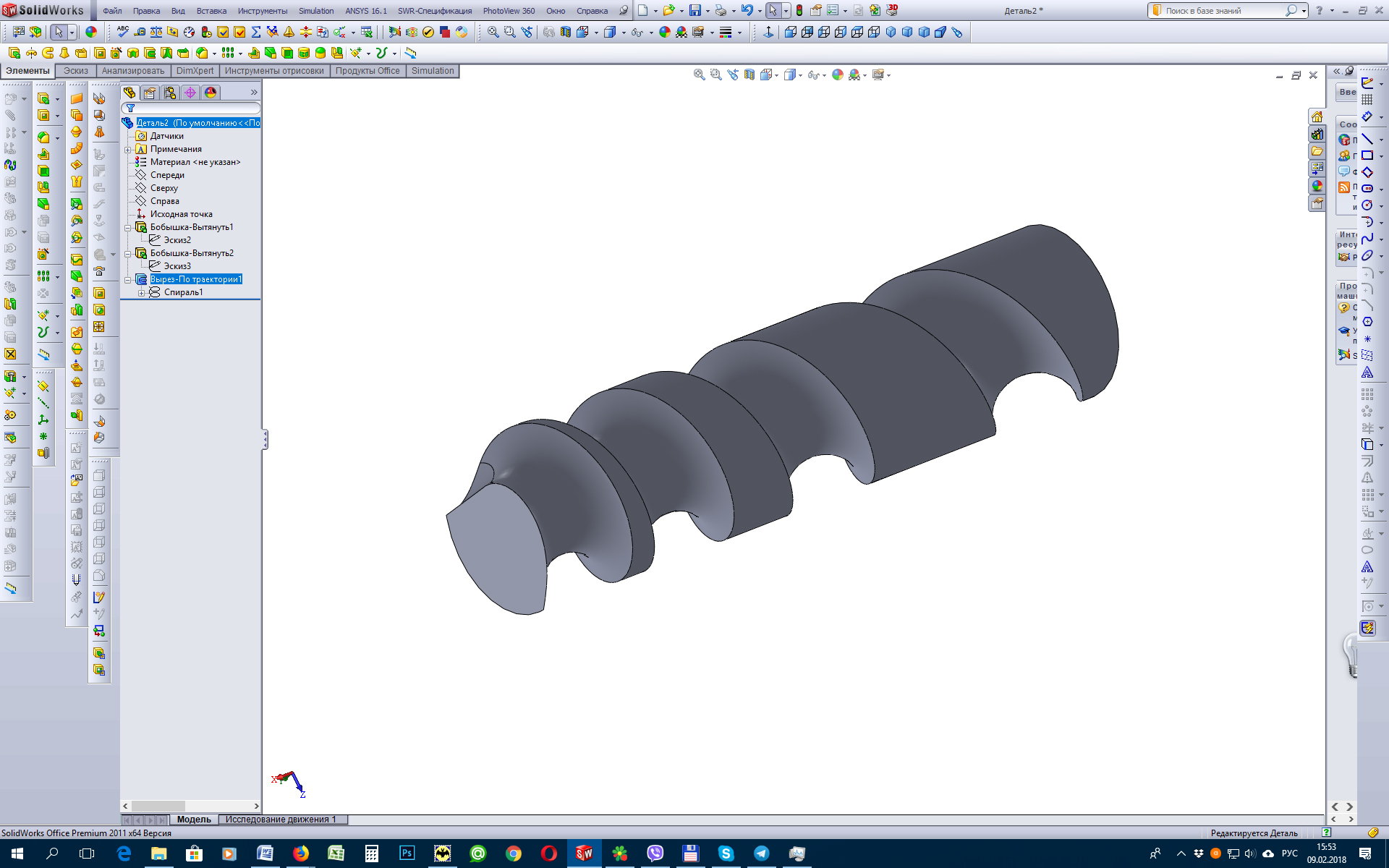Open the DisplayManager color sphere tab

pos(211,93)
